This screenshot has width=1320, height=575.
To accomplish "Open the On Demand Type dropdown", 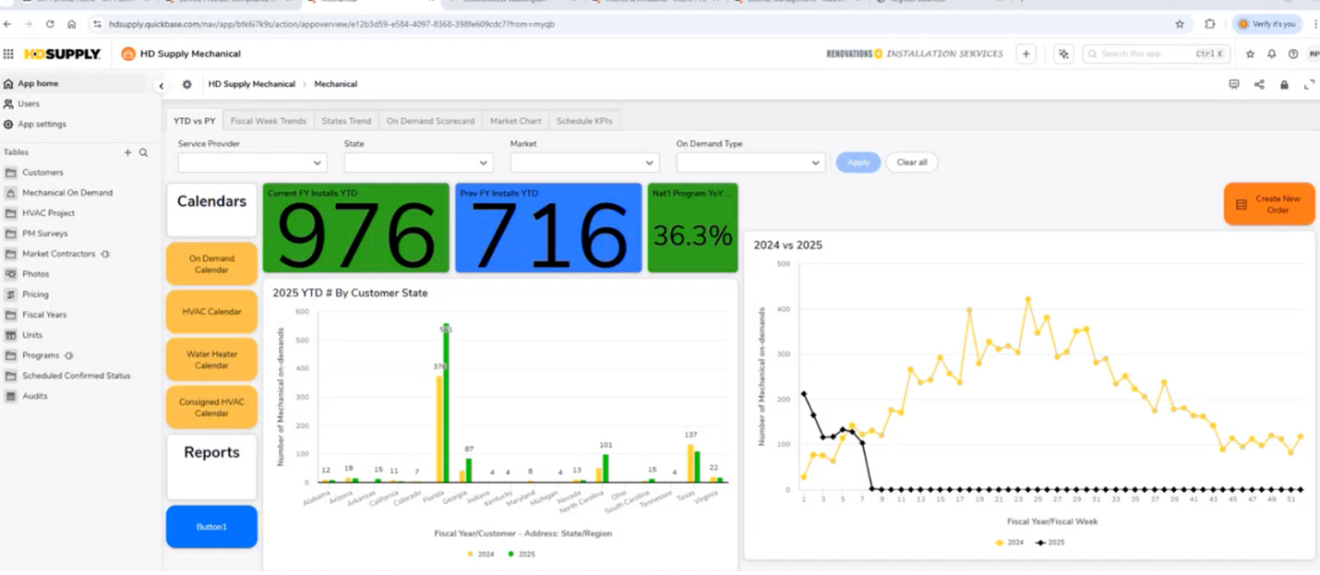I will point(750,163).
